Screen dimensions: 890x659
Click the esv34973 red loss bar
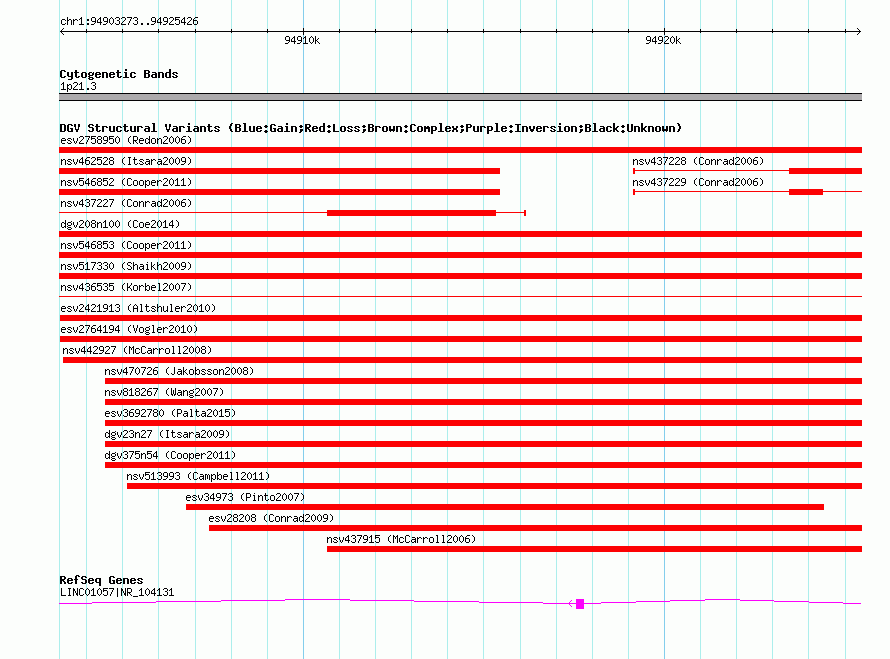coord(505,507)
